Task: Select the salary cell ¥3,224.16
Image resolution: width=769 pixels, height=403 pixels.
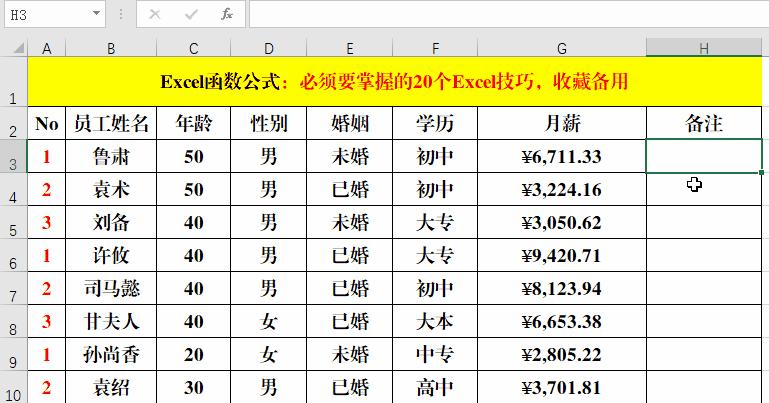Action: click(562, 189)
